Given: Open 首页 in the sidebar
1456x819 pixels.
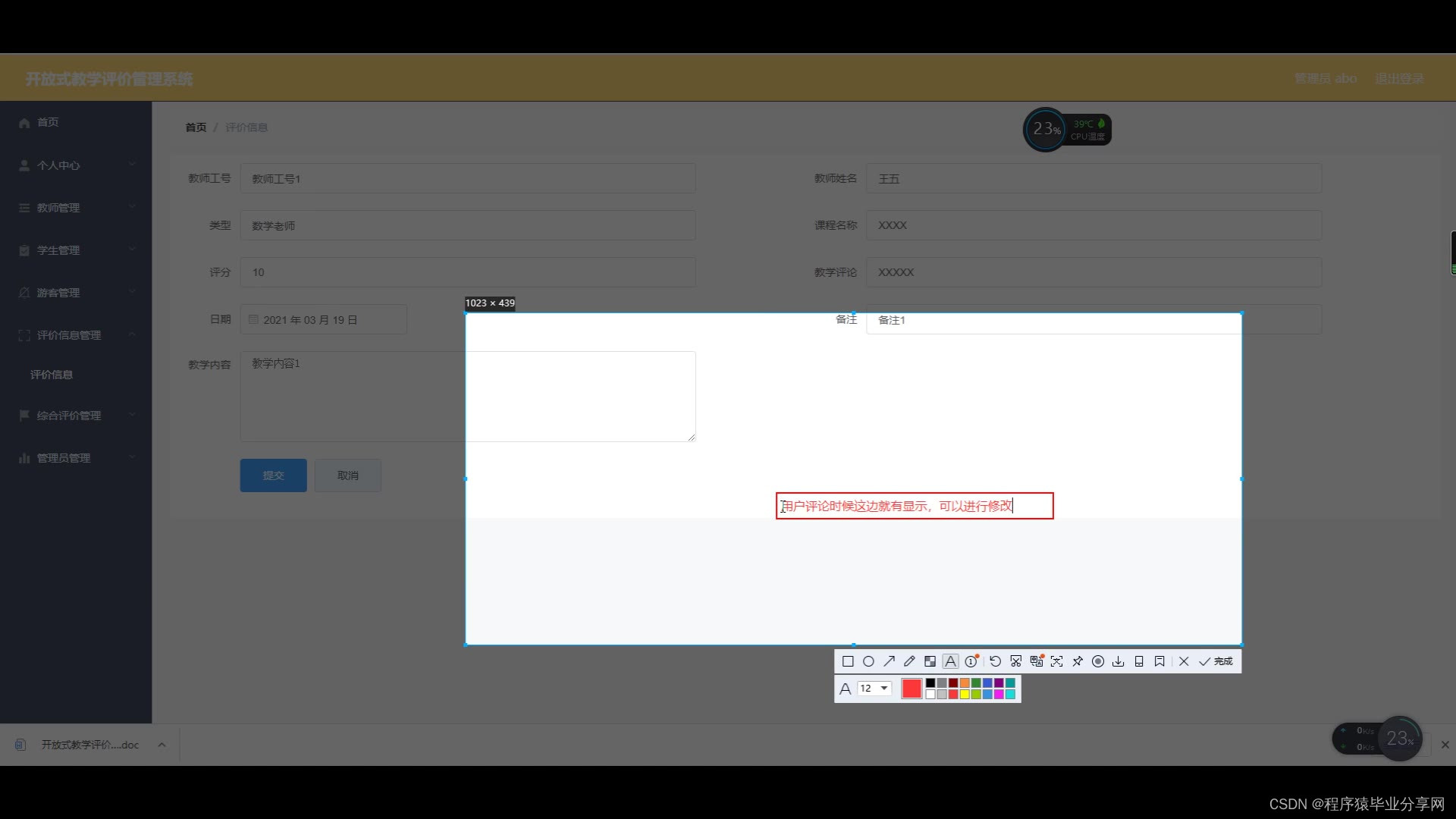Looking at the screenshot, I should coord(76,122).
